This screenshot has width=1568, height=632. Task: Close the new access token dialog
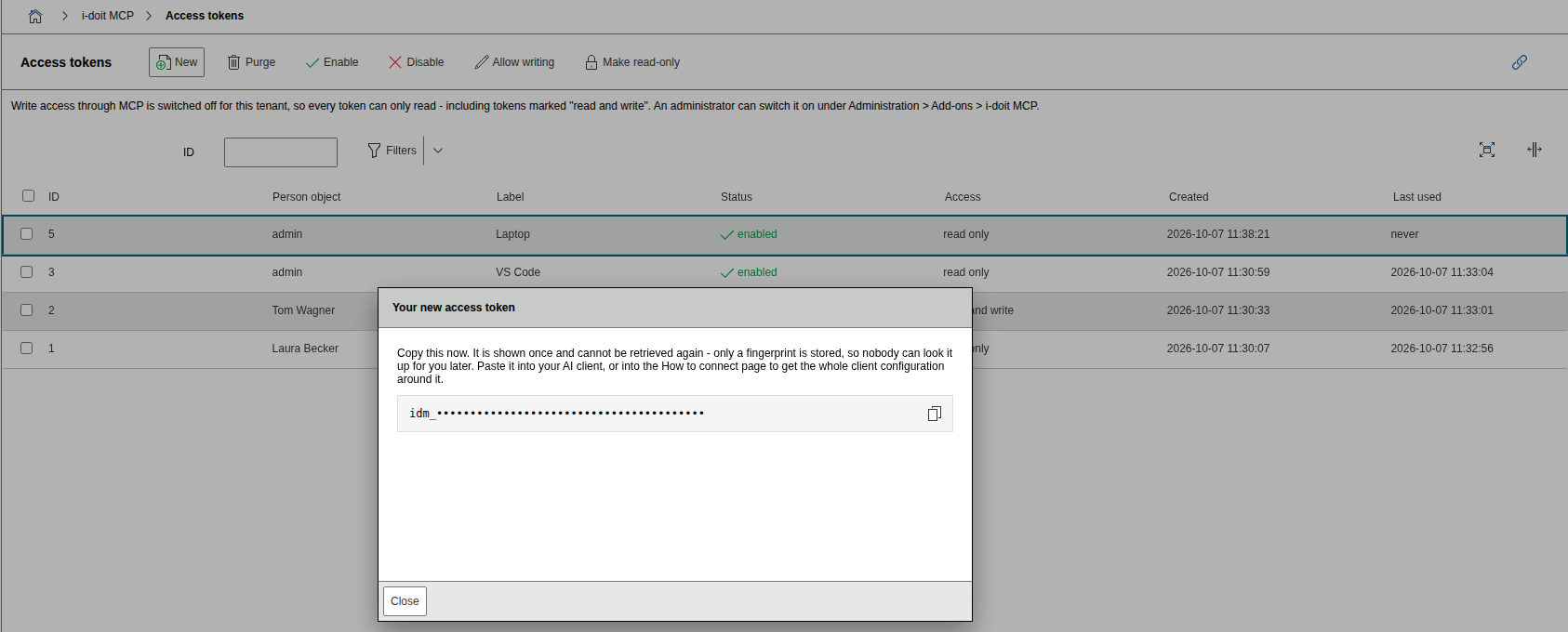tap(405, 601)
